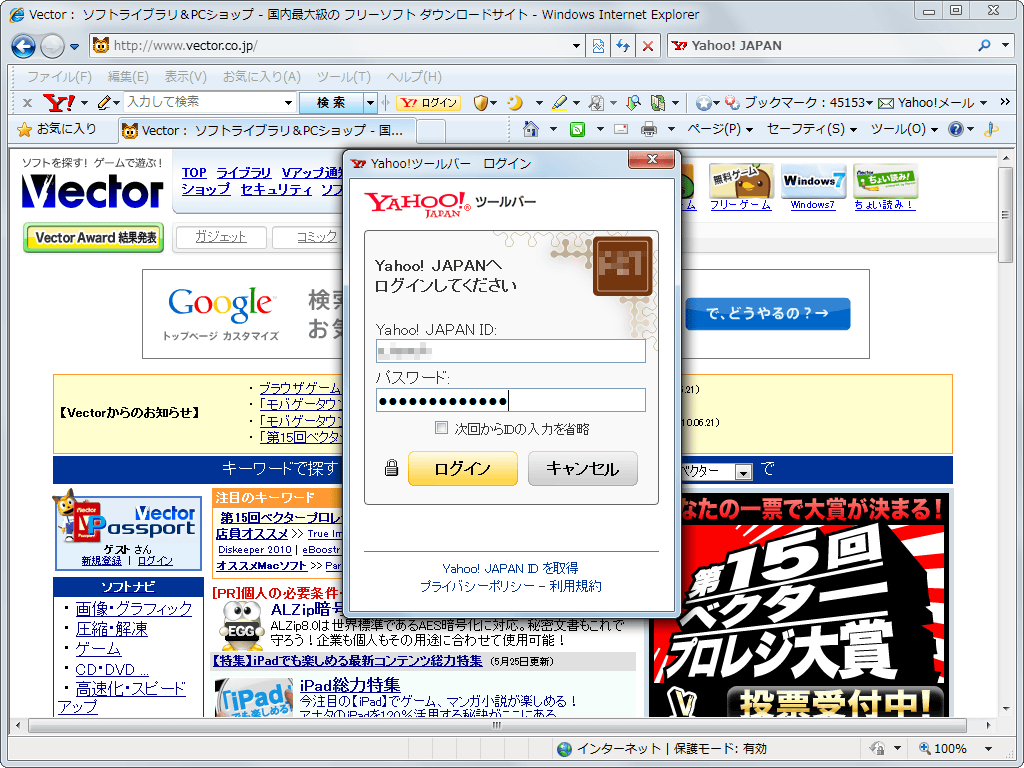
Task: Click the Y! ログイン toolbar button
Action: pyautogui.click(x=429, y=103)
